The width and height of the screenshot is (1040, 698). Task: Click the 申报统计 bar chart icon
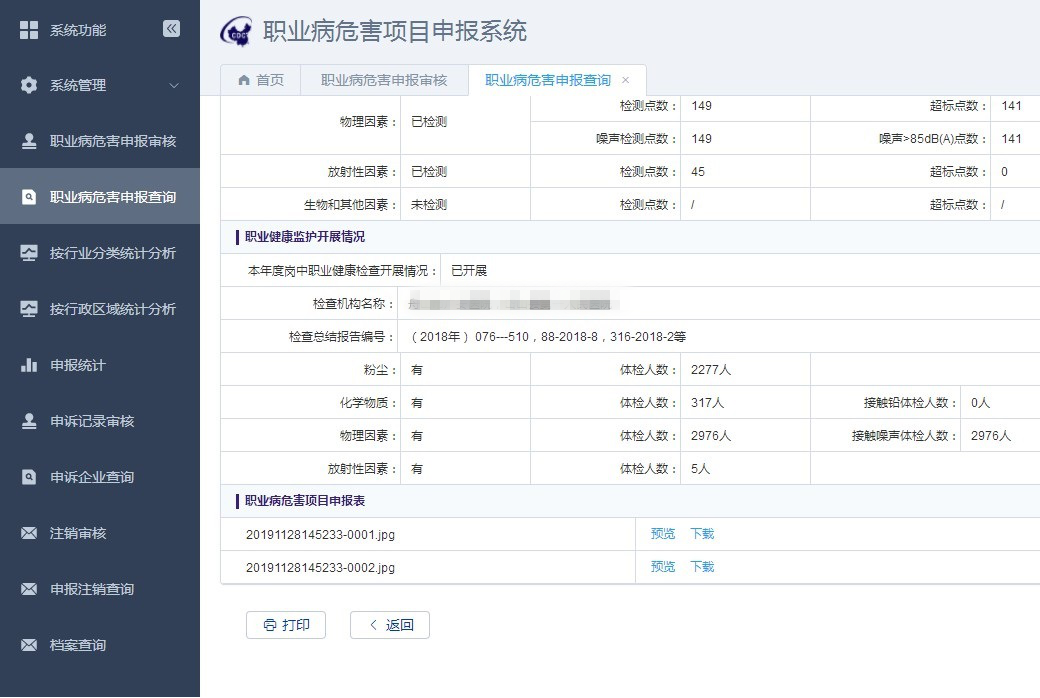click(29, 365)
